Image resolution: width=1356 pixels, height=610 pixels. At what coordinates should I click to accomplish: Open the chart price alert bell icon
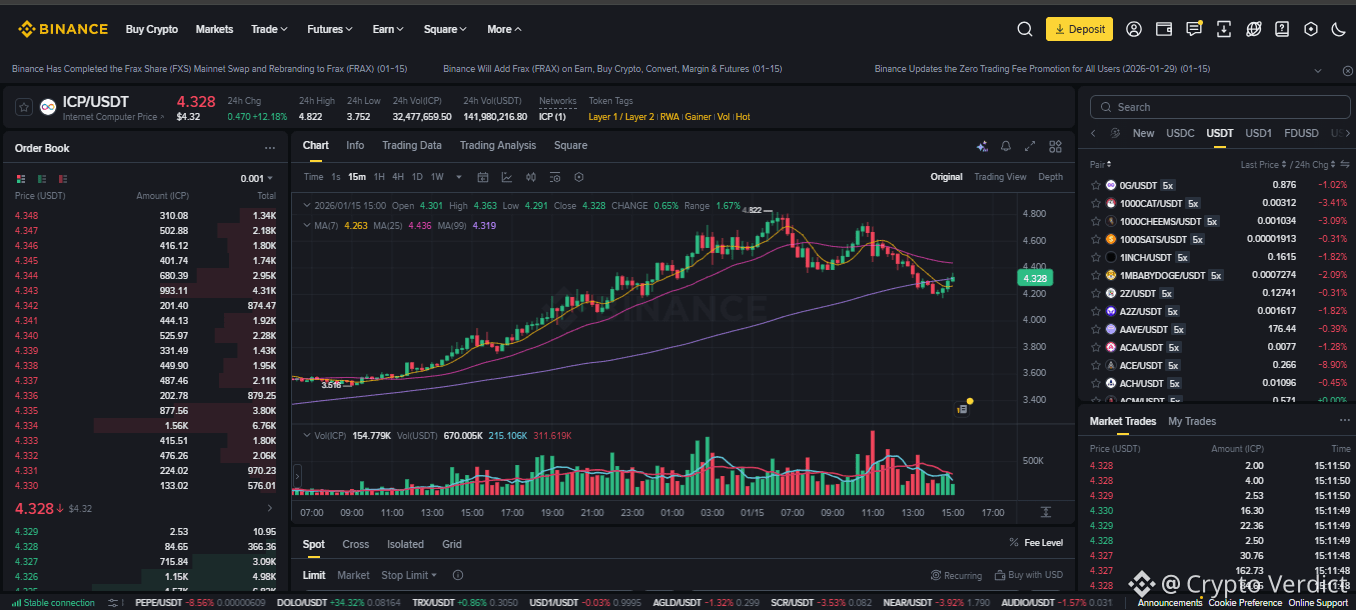tap(1006, 146)
